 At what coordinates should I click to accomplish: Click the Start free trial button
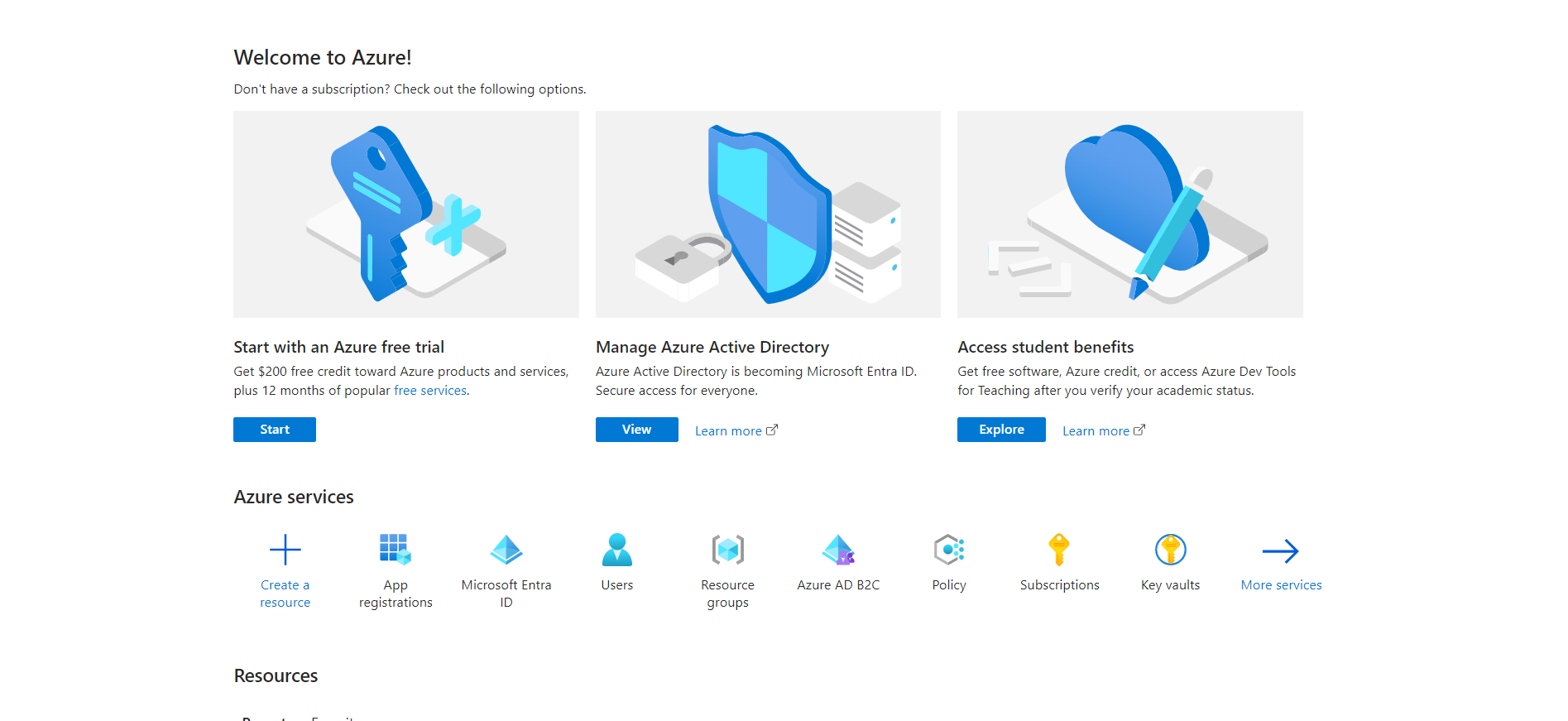tap(275, 430)
